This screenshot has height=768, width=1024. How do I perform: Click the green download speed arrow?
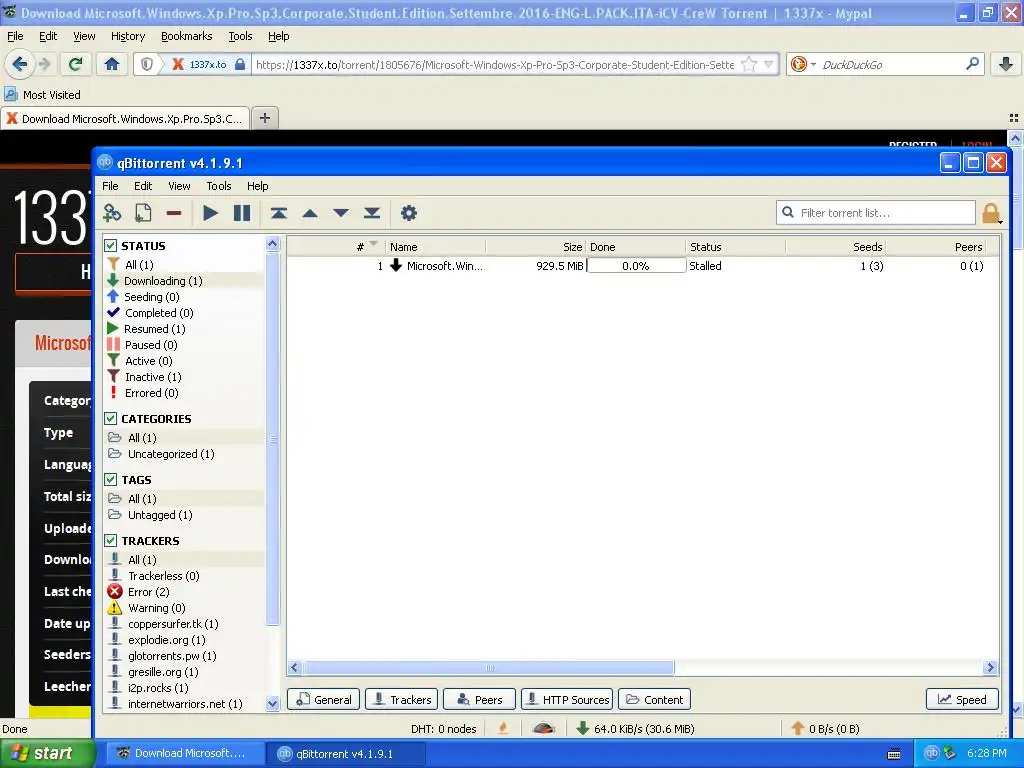(583, 728)
